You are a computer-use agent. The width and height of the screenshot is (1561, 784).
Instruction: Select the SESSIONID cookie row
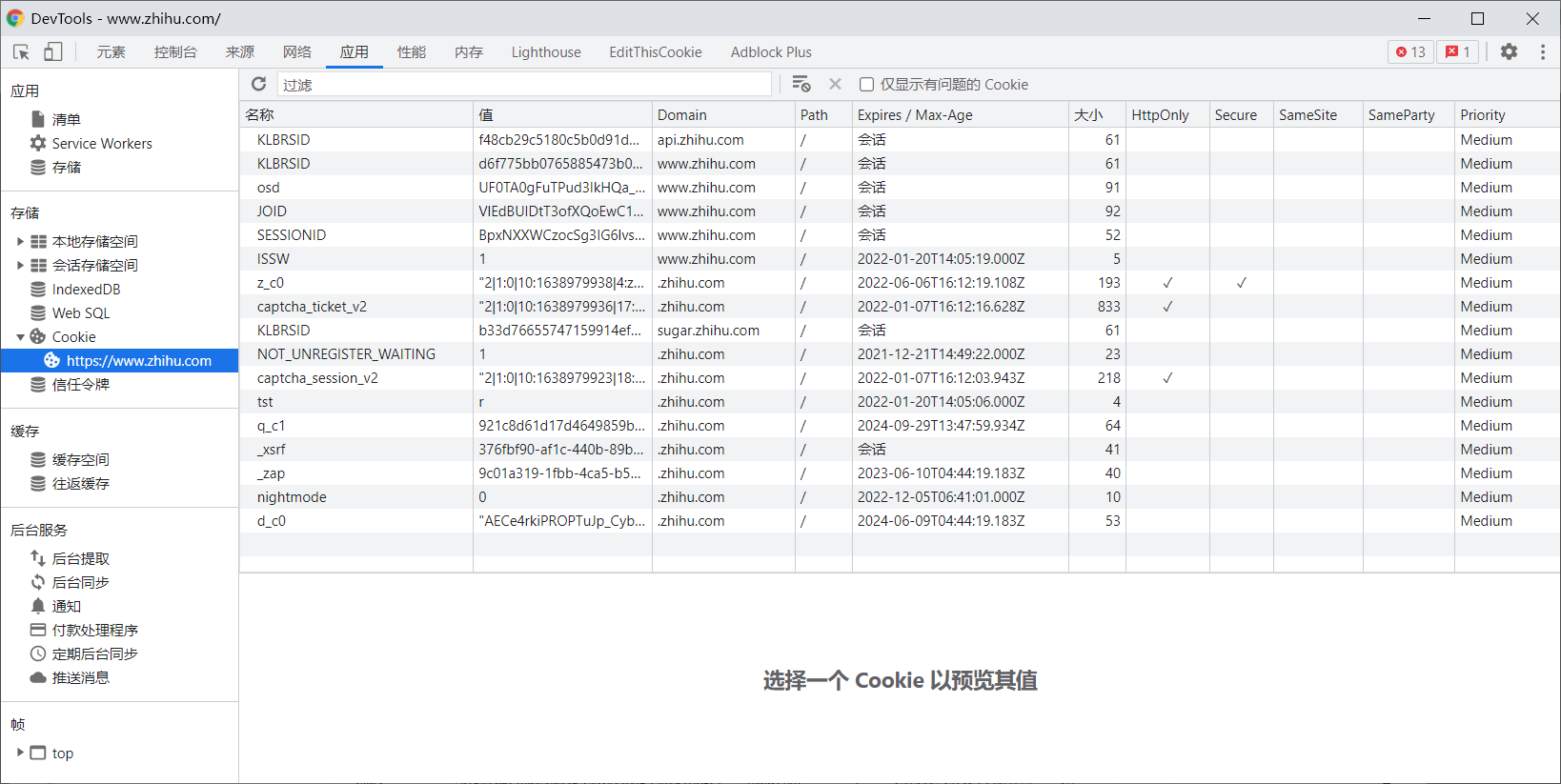tap(900, 234)
